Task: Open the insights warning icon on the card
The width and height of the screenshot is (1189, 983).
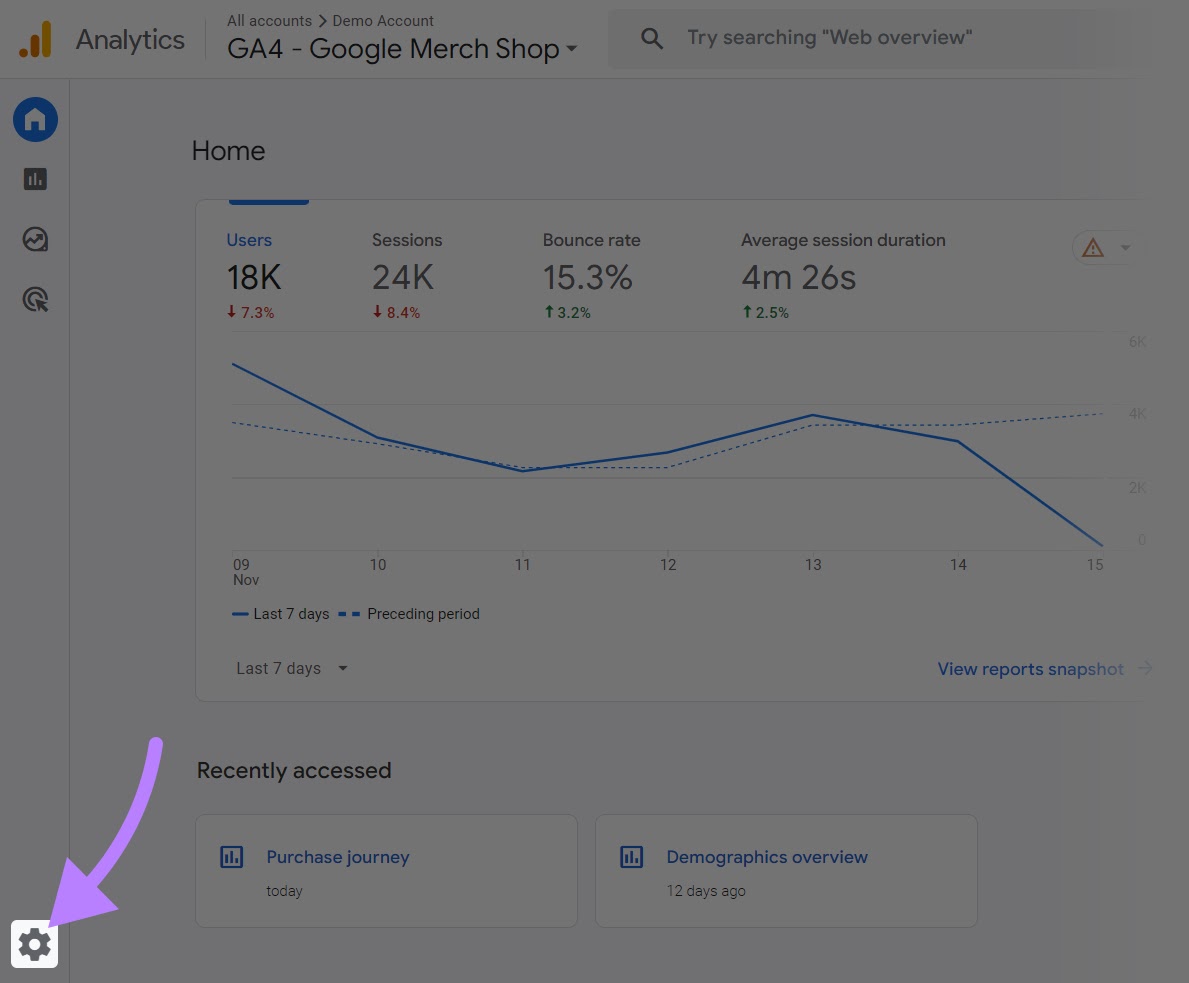Action: [x=1092, y=247]
